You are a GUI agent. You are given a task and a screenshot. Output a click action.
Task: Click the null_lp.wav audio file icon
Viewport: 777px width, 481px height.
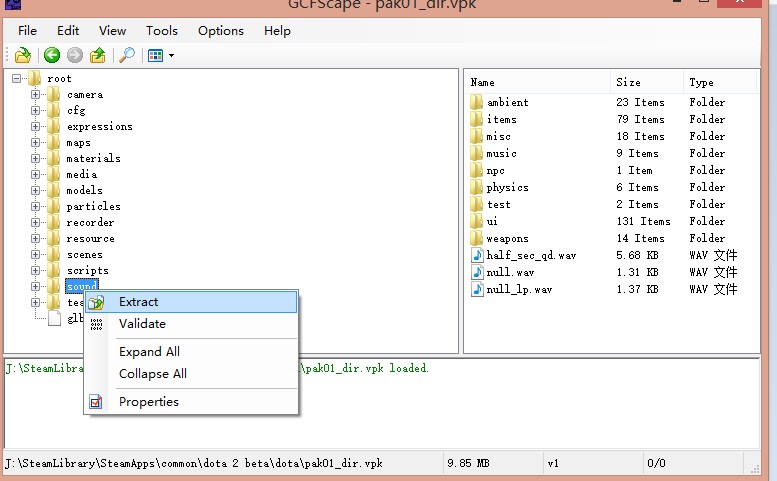pyautogui.click(x=477, y=289)
